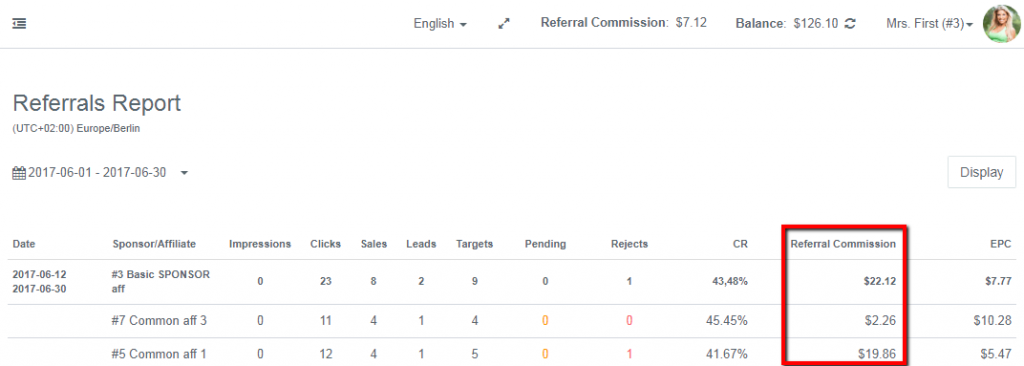Refresh the balance amount
Screen dimensions: 1024x366
click(850, 24)
